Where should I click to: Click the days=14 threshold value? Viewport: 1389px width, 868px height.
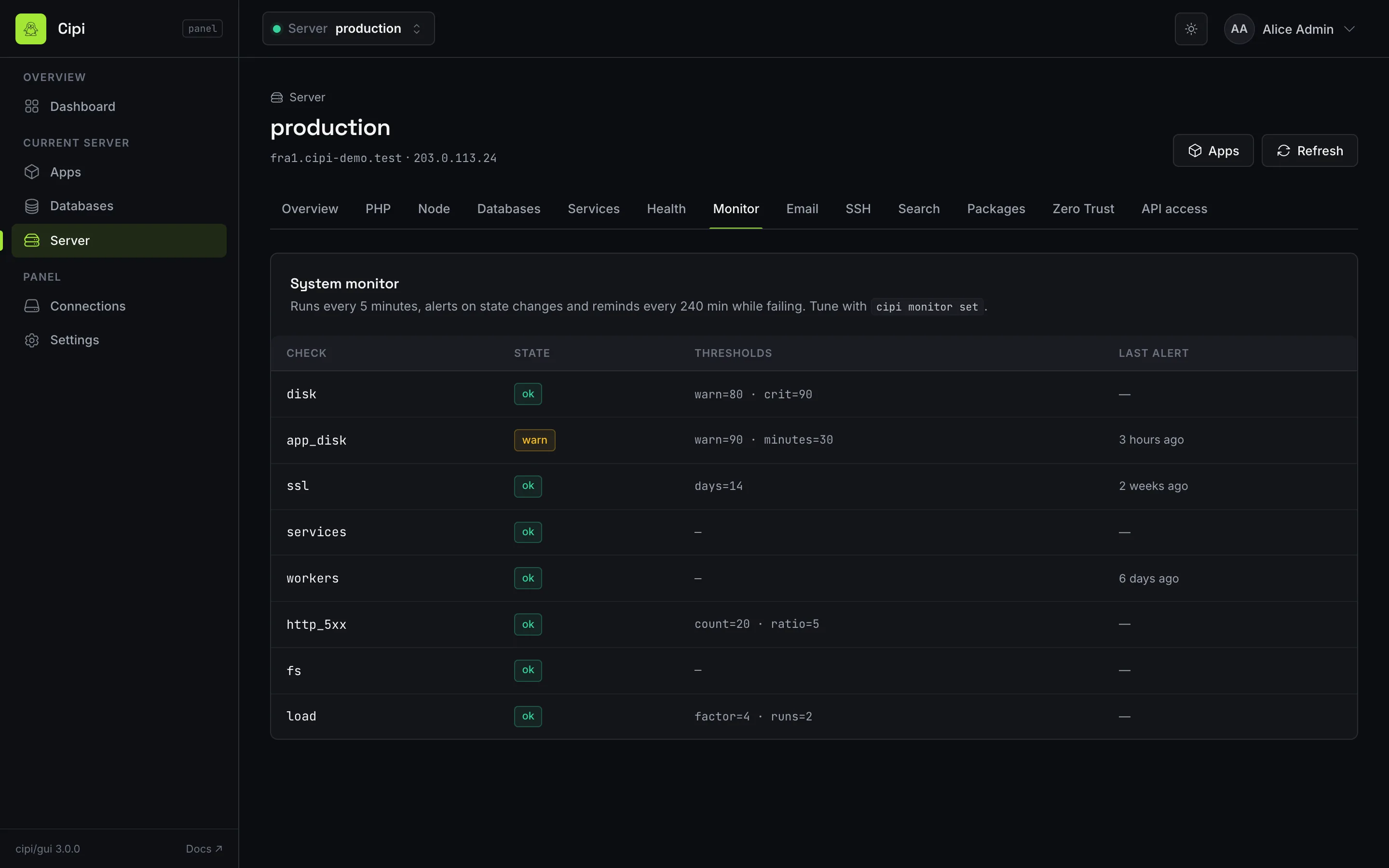(x=719, y=486)
